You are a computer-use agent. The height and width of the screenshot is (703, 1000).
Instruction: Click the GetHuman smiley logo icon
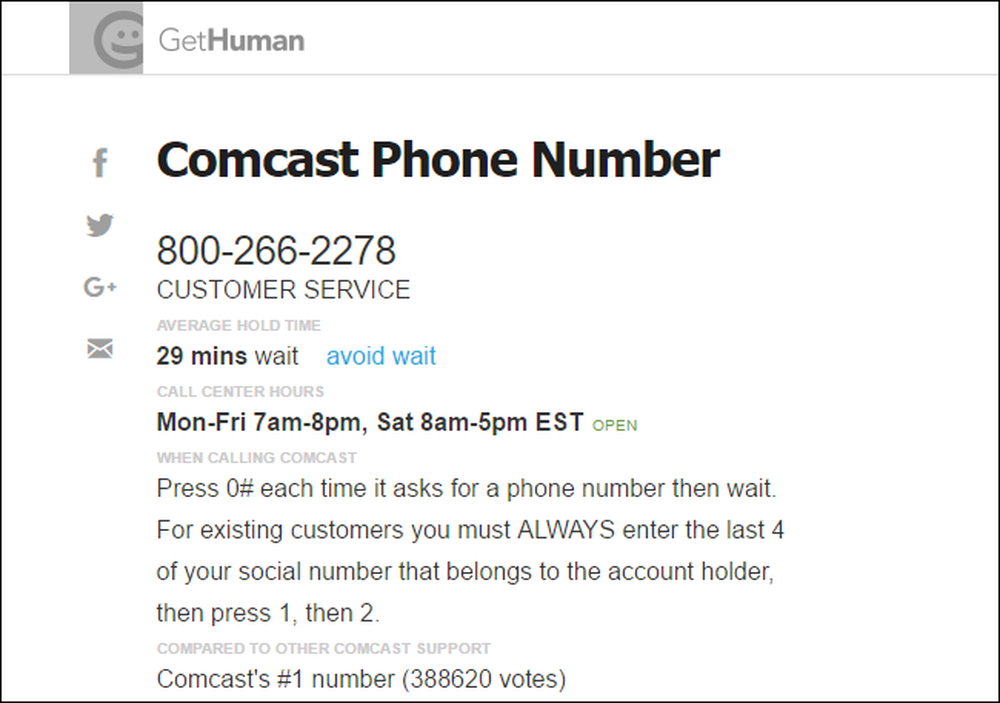click(x=106, y=38)
